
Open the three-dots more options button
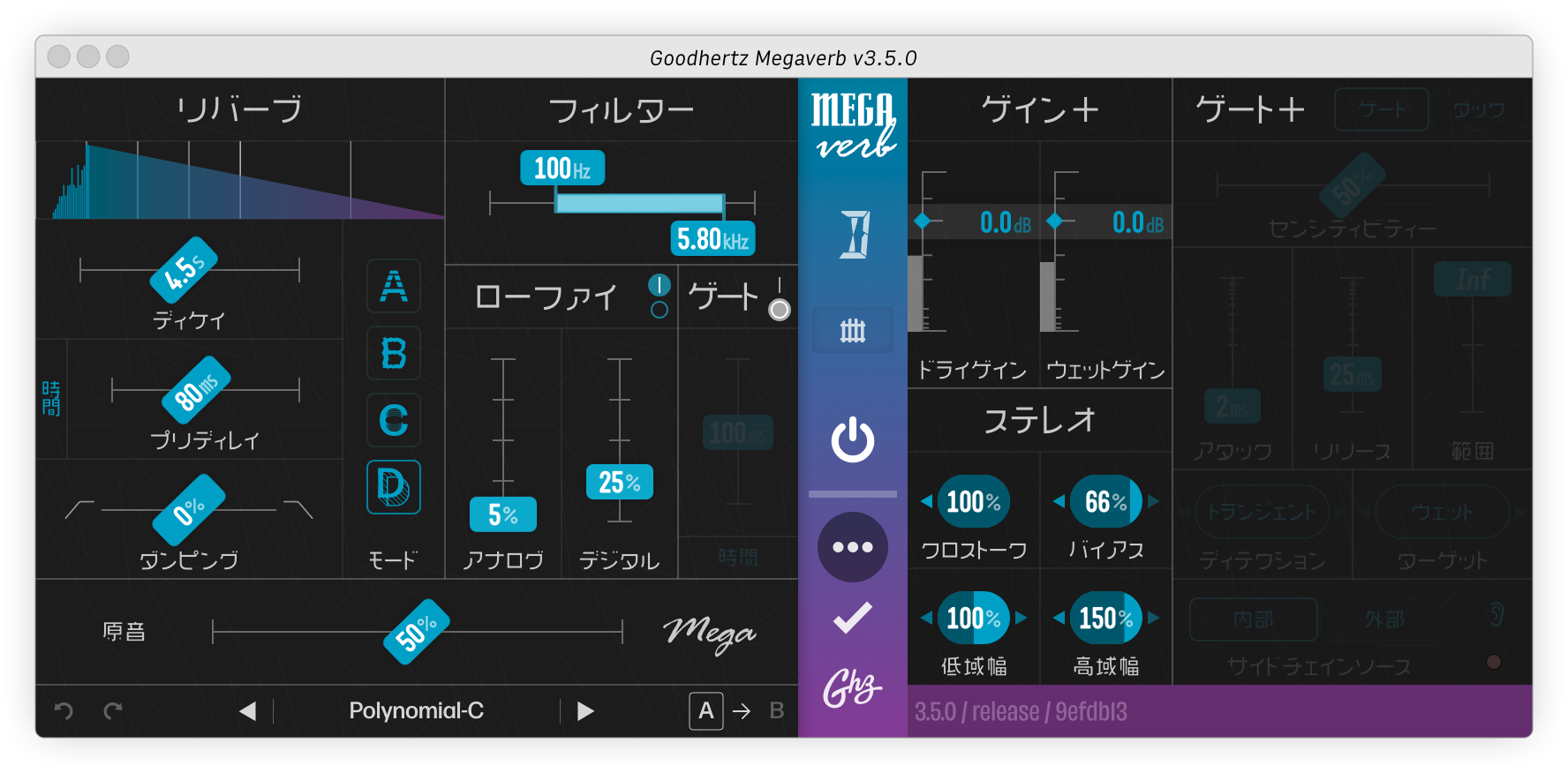coord(852,547)
